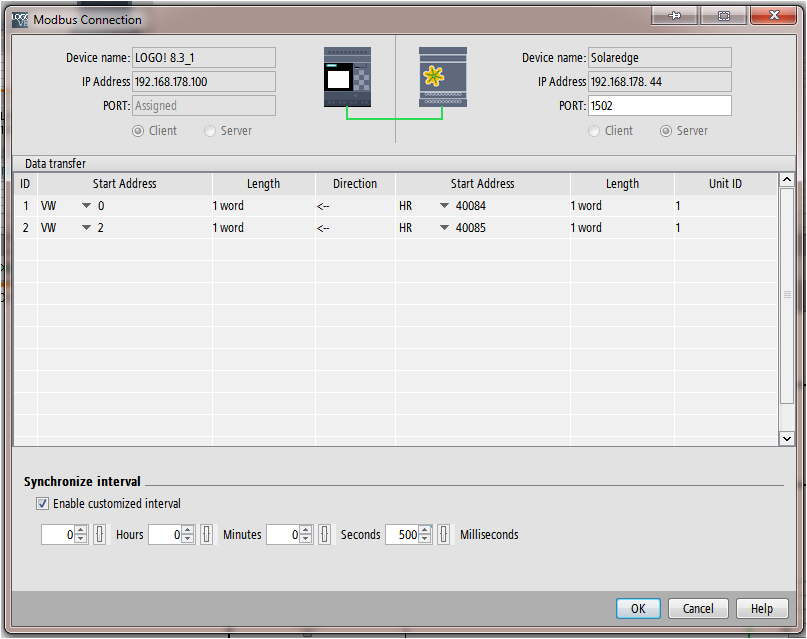
Task: Select Server radio for the Solaredge device
Action: [665, 131]
